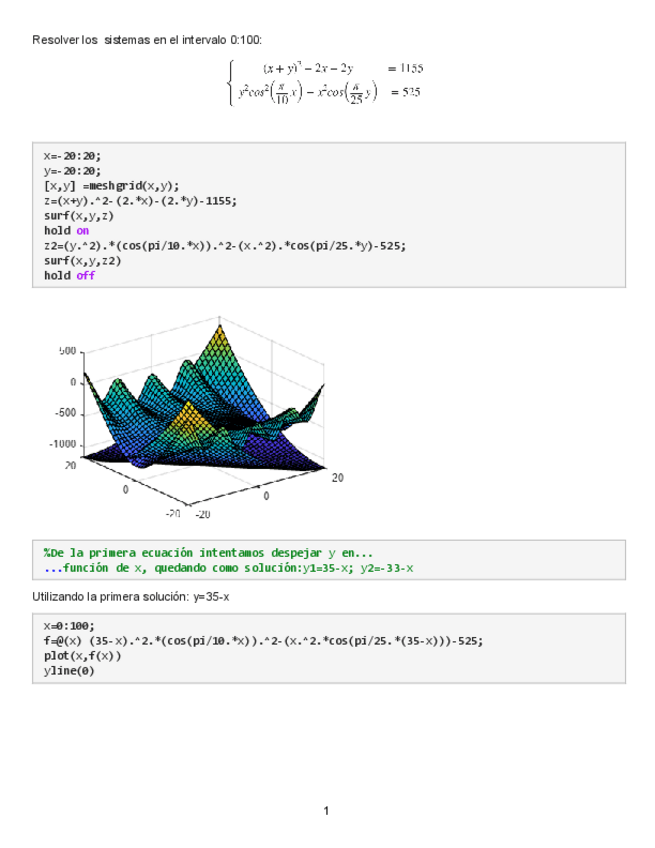This screenshot has width=655, height=848.
Task: Click the heading "Resolver los sistemas en el intervalo"
Action: (147, 39)
